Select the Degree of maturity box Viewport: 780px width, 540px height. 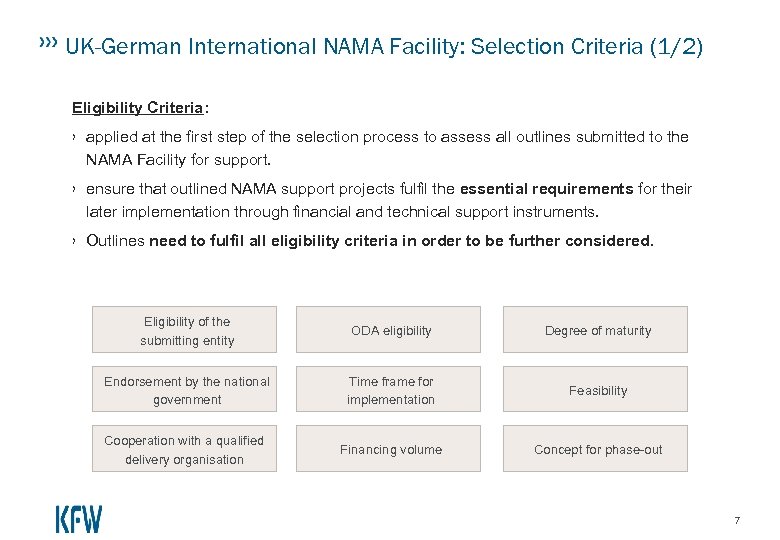597,331
